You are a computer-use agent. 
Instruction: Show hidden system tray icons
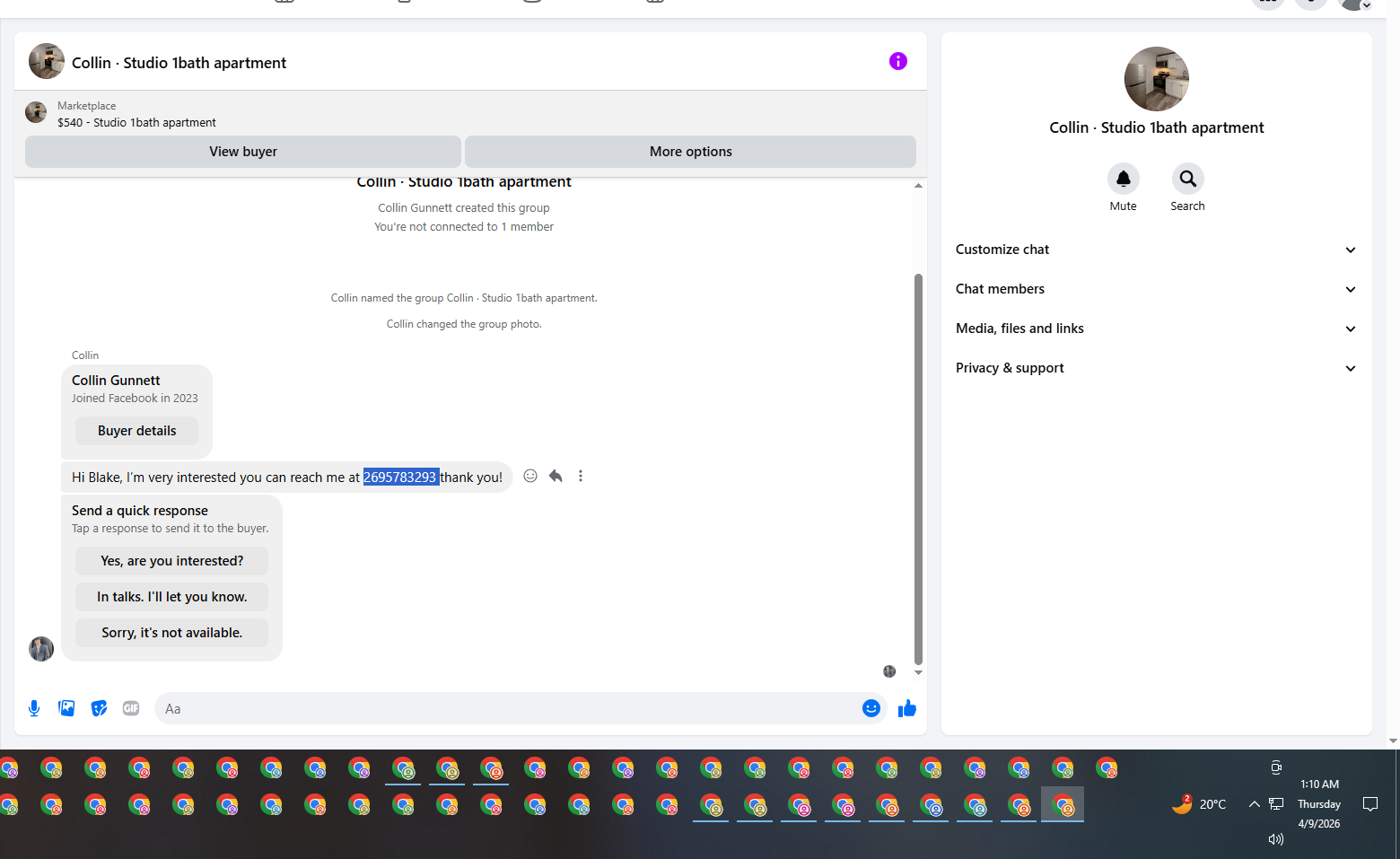[x=1254, y=804]
